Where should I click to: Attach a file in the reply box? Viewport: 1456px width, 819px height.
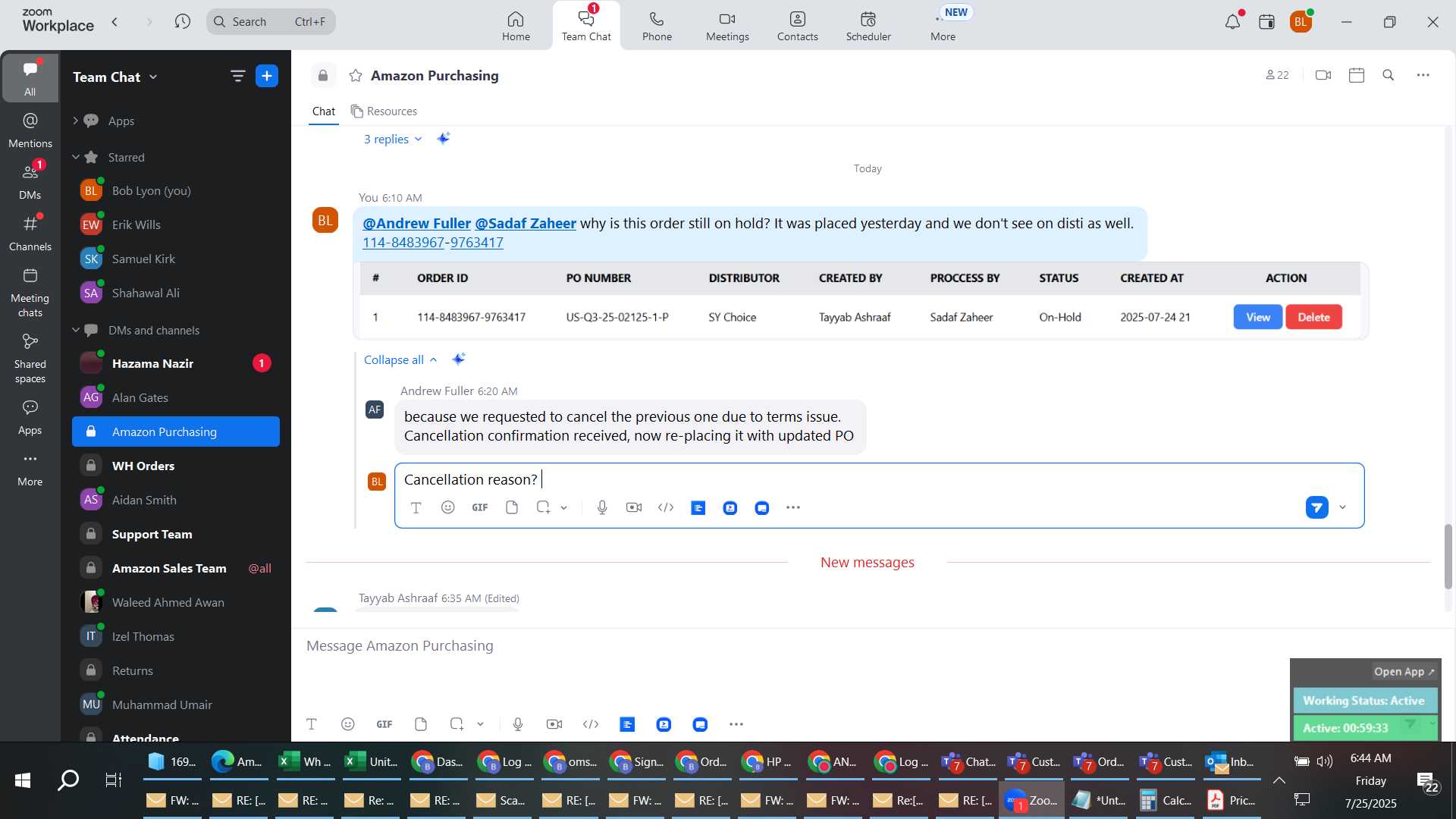pos(512,507)
